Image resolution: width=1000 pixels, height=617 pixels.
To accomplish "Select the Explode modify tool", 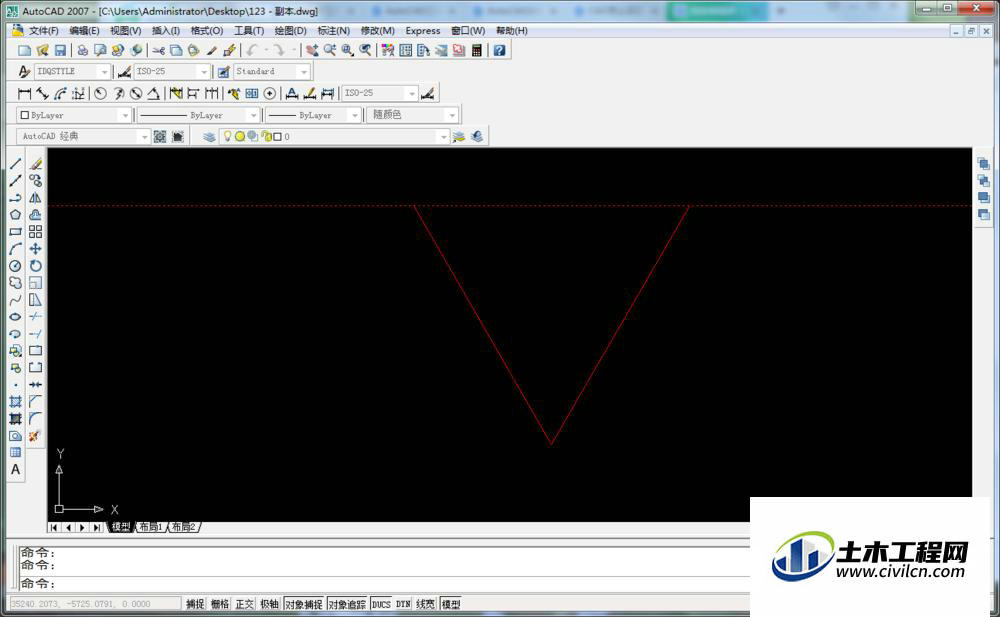I will pos(34,436).
